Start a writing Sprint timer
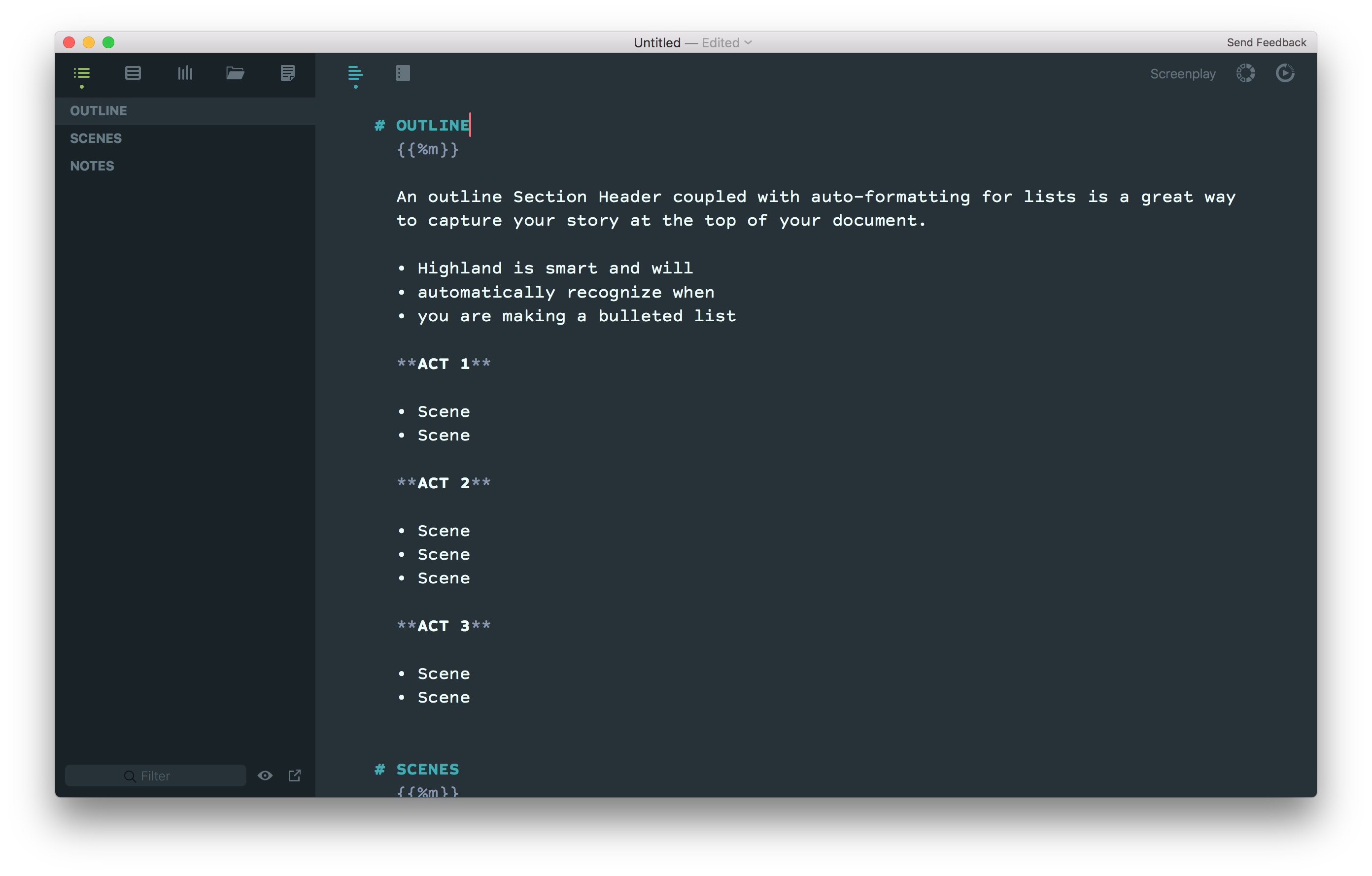This screenshot has width=1372, height=876. click(x=1285, y=73)
